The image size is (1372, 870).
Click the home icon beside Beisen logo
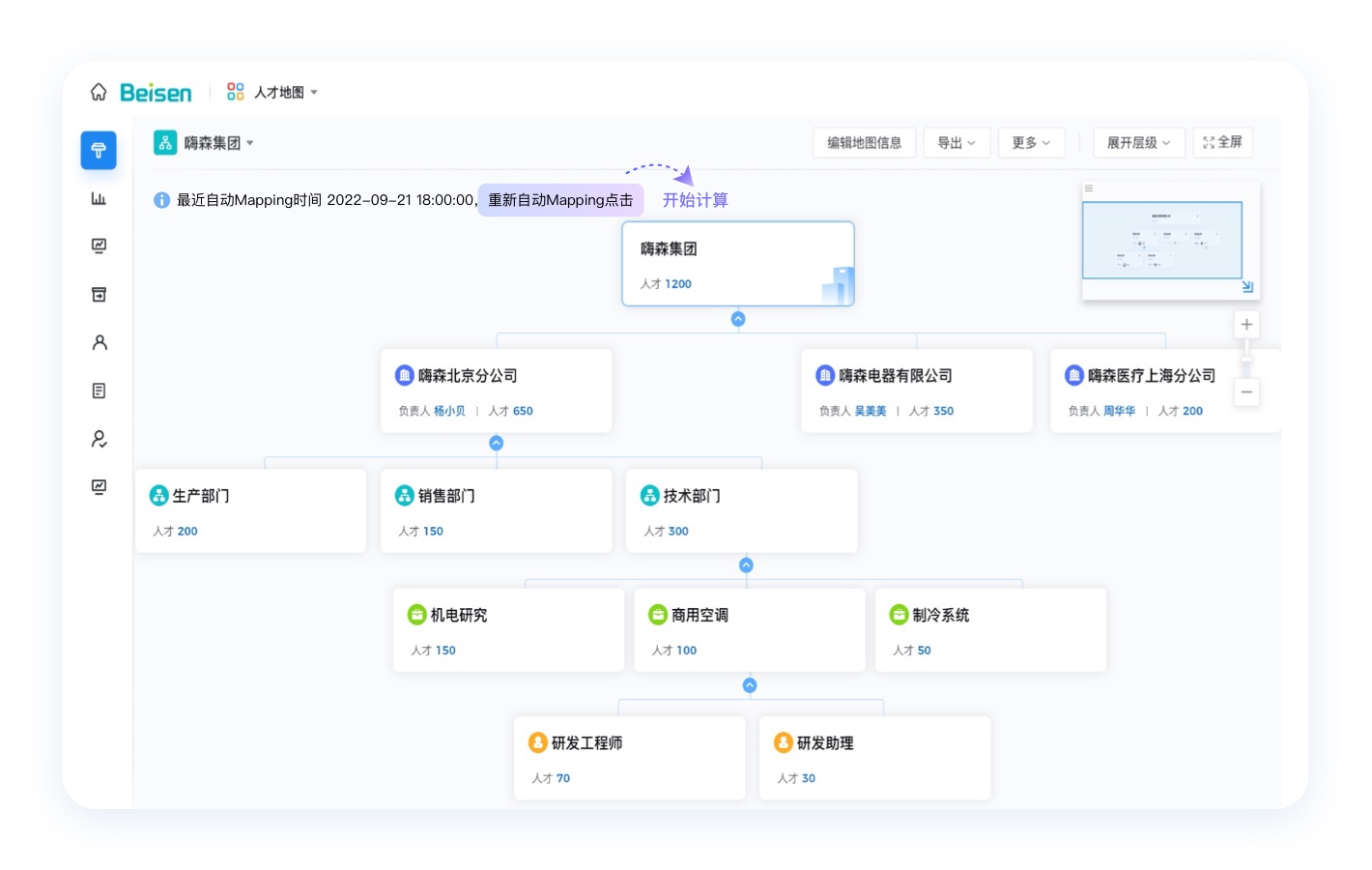pyautogui.click(x=99, y=92)
